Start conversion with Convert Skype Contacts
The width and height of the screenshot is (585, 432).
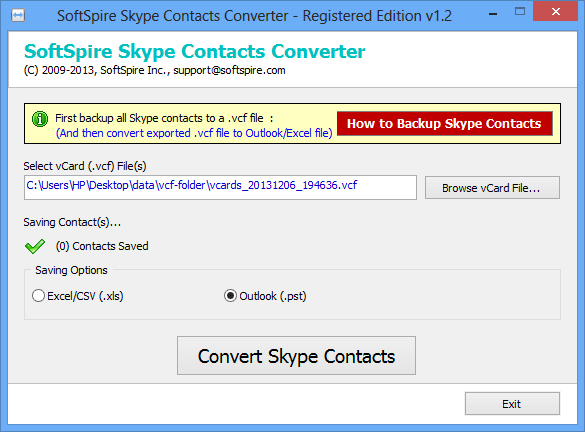tap(296, 356)
